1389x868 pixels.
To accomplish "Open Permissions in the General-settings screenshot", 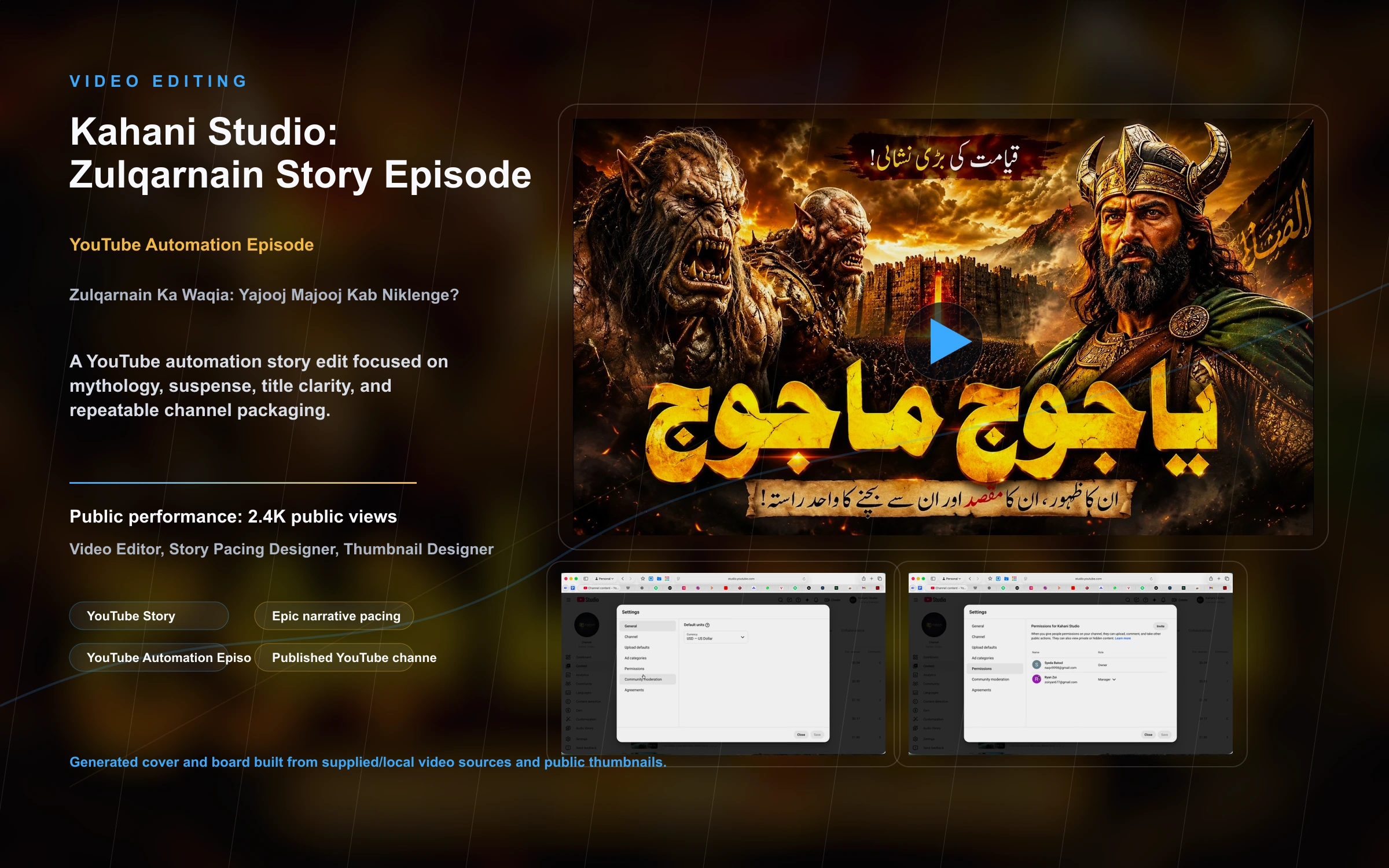I will click(648, 668).
